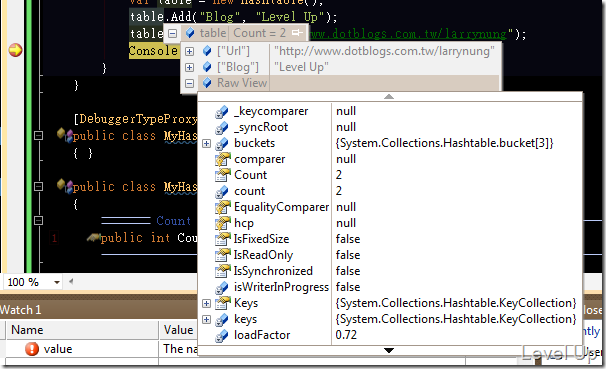Select the buckets value Hashtable.bucket[3]
Viewport: 606px width, 369px height.
444,143
